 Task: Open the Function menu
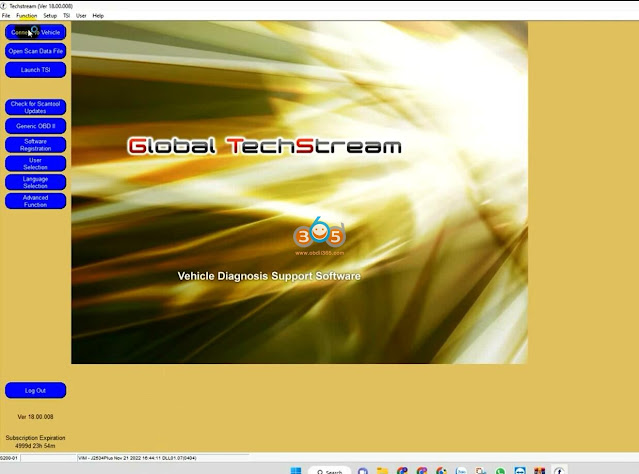click(26, 15)
